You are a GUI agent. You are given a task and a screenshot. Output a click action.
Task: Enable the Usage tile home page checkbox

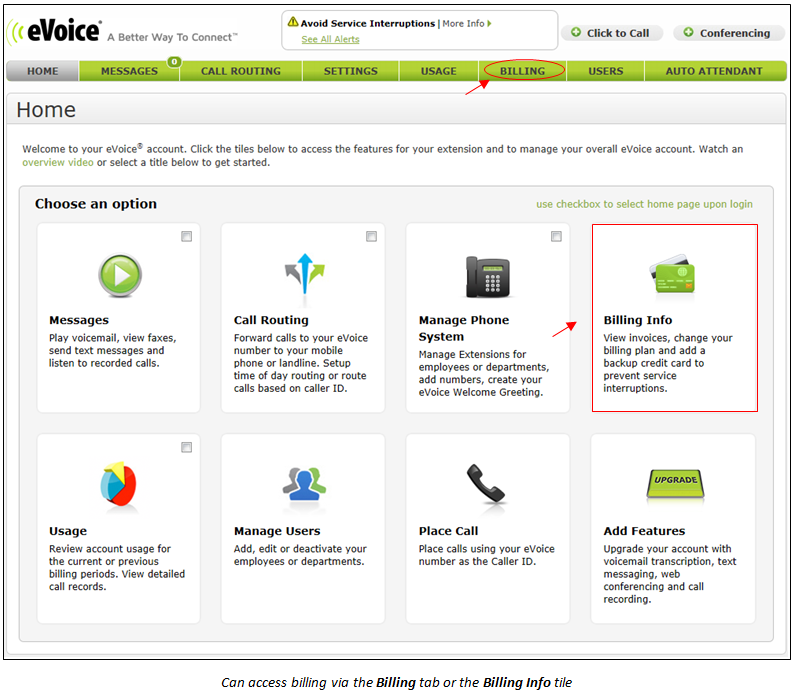tap(186, 447)
